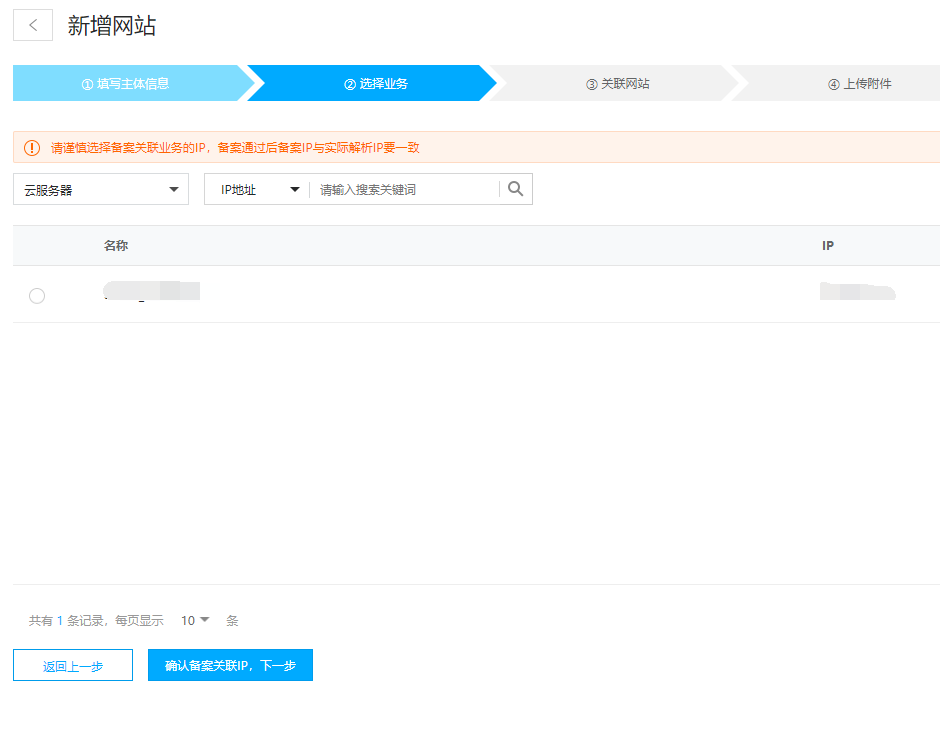The height and width of the screenshot is (746, 940).
Task: Open the IP地址 search type dropdown
Action: click(x=256, y=189)
